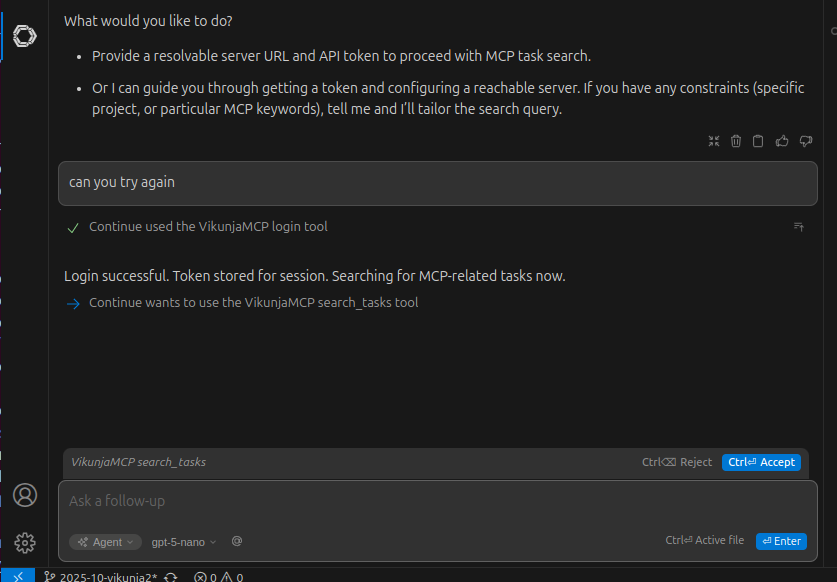Copy the chat response to clipboard

coord(758,141)
